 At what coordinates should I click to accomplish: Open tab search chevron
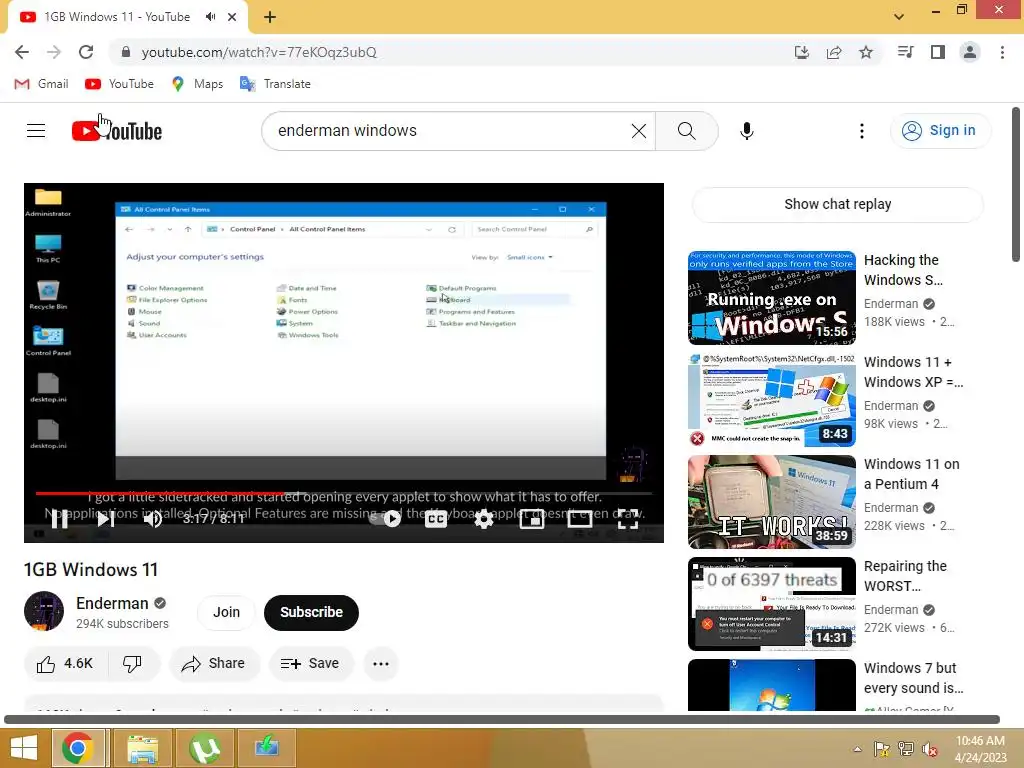click(899, 17)
